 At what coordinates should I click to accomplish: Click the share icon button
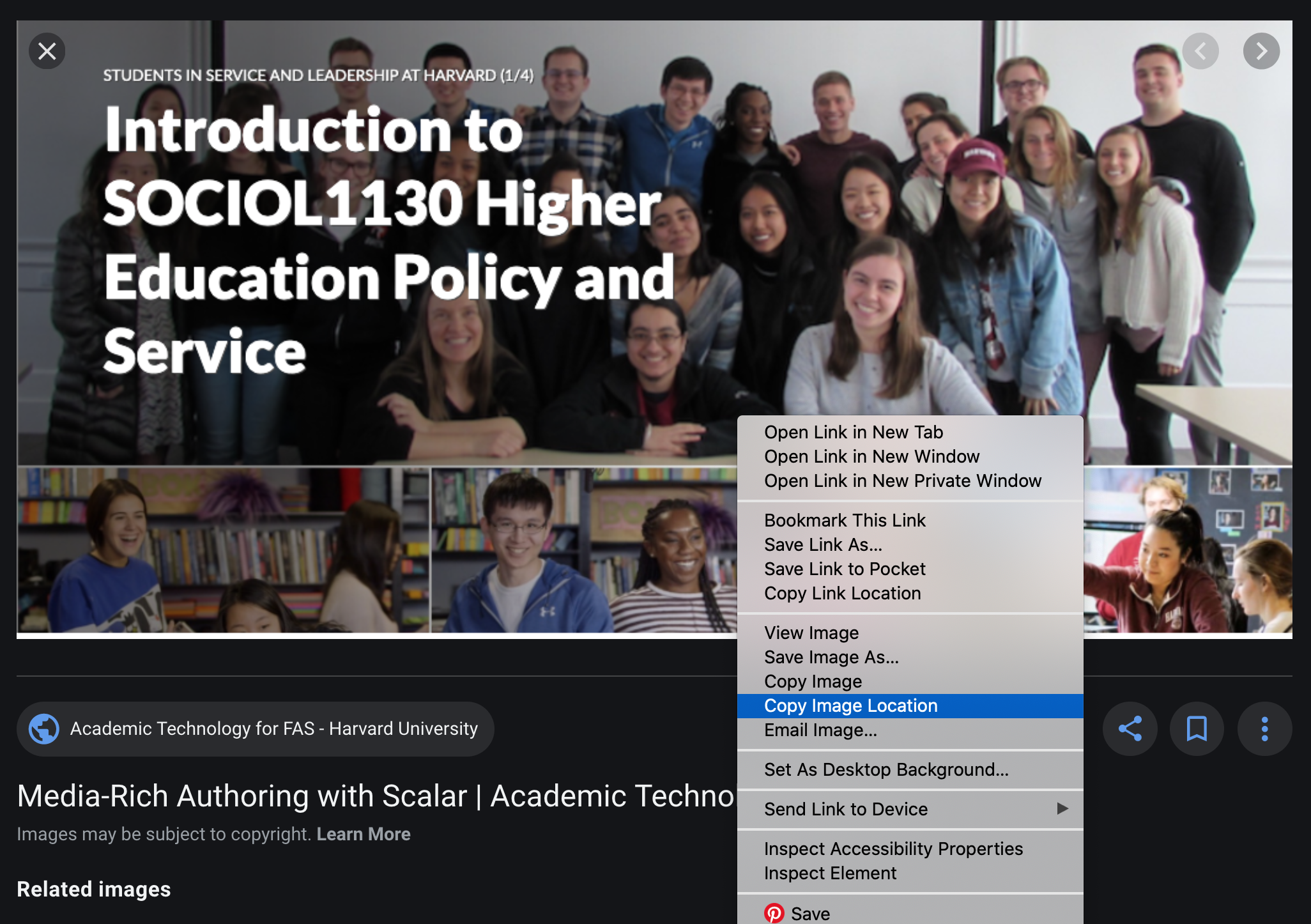pos(1130,728)
